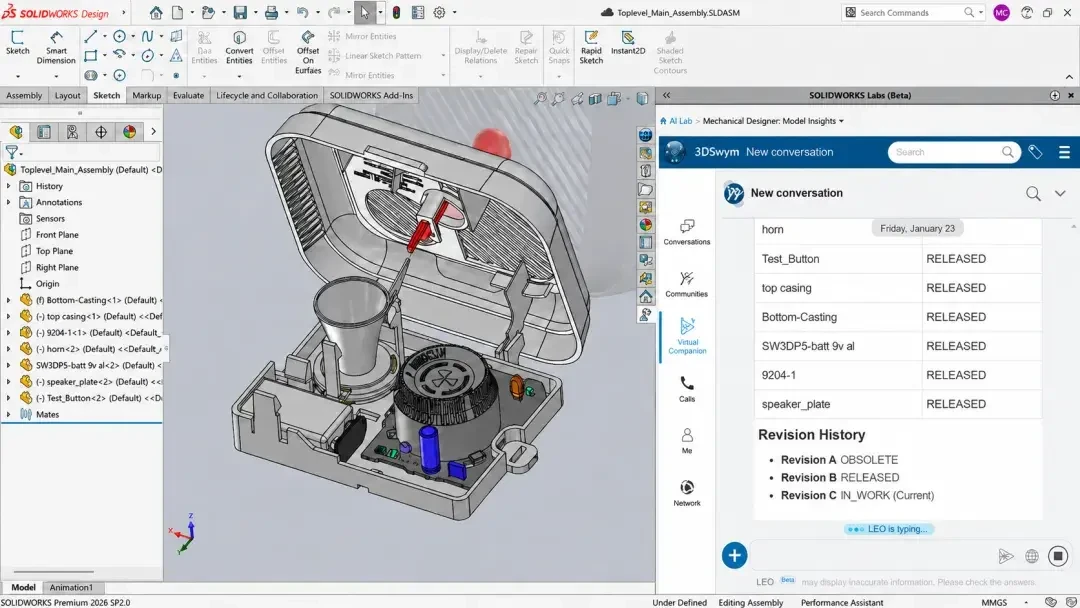
Task: Open Virtual Companion in sidebar
Action: [687, 336]
